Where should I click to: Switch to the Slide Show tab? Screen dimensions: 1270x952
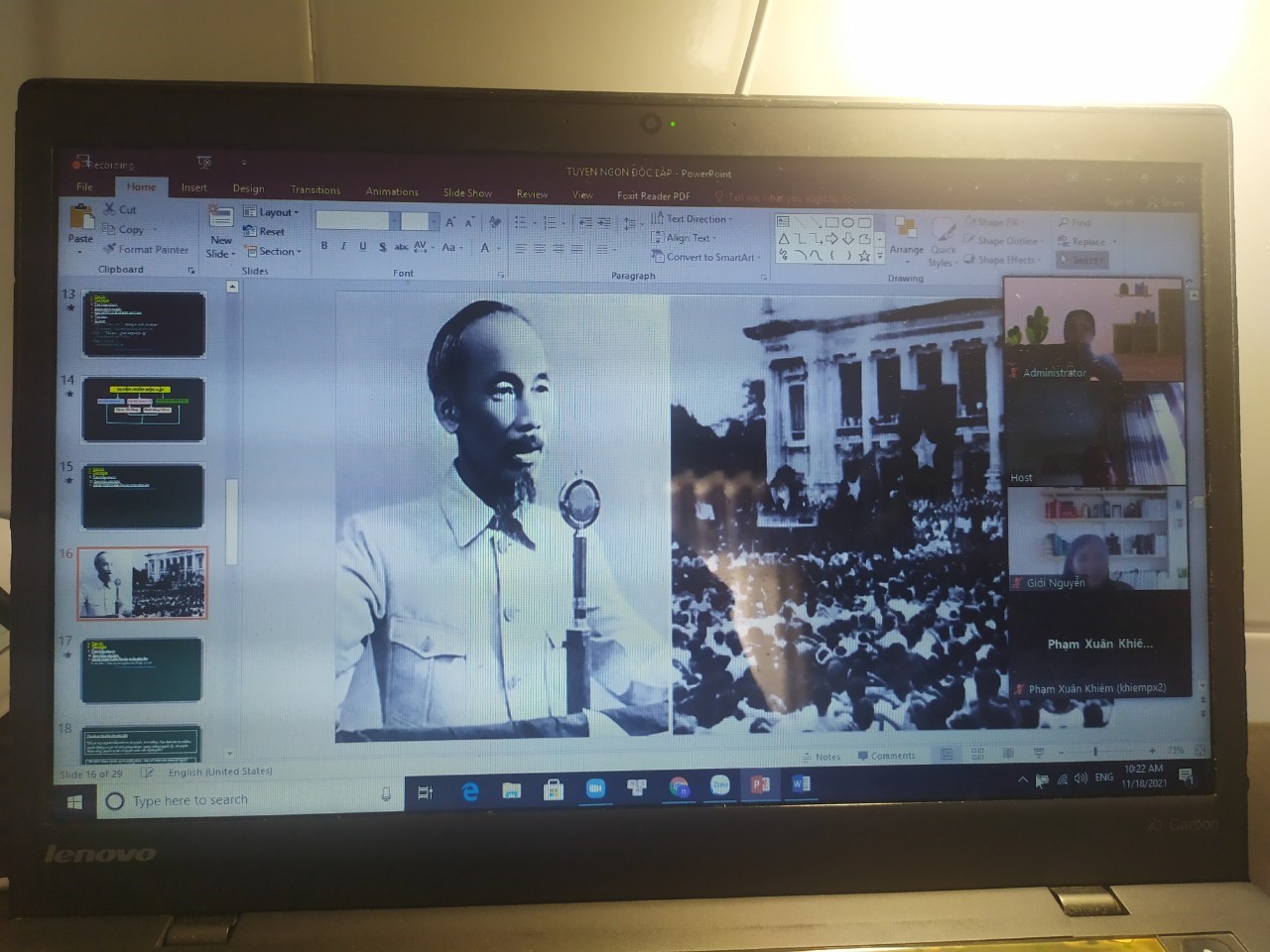(467, 192)
